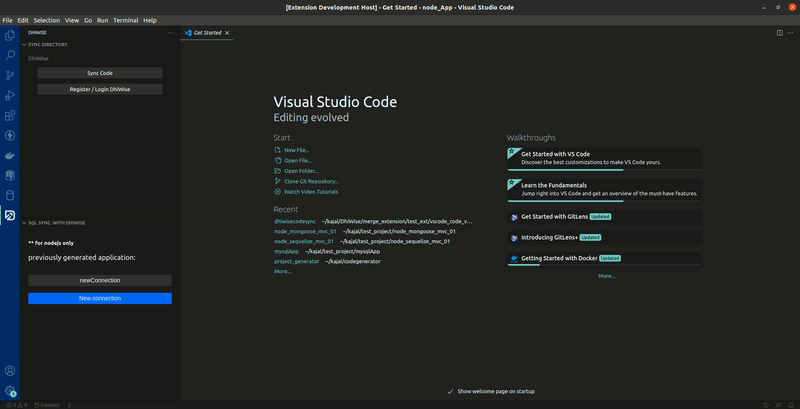The height and width of the screenshot is (409, 800).
Task: Open the Accounts icon
Action: [x=10, y=371]
